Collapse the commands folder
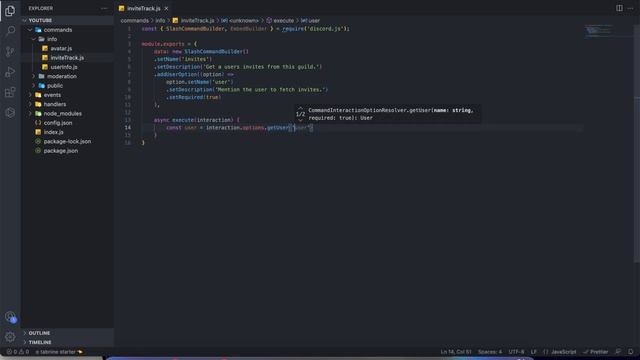 (x=67, y=30)
